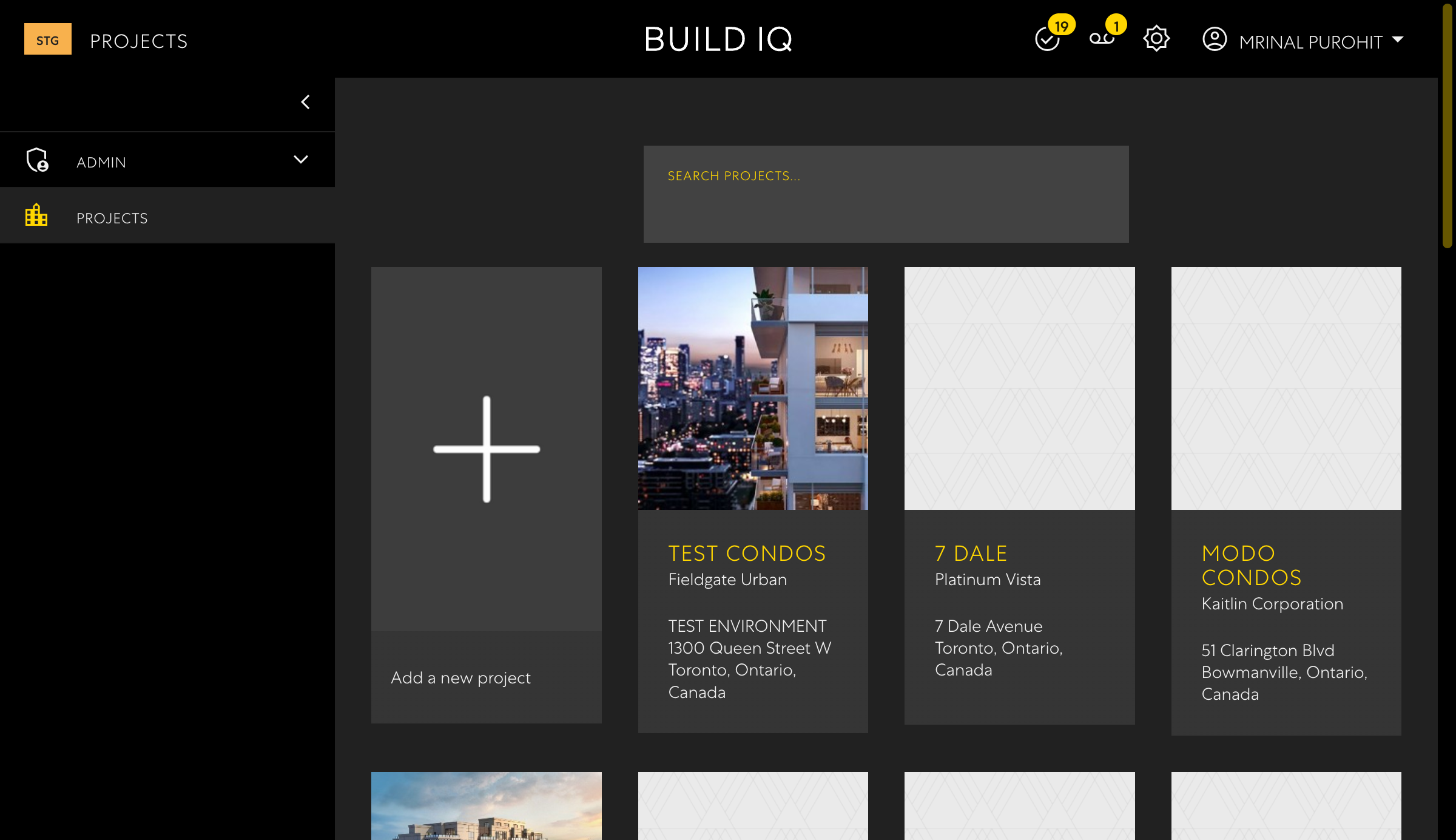
Task: Click the BUILD IQ logo
Action: (719, 39)
